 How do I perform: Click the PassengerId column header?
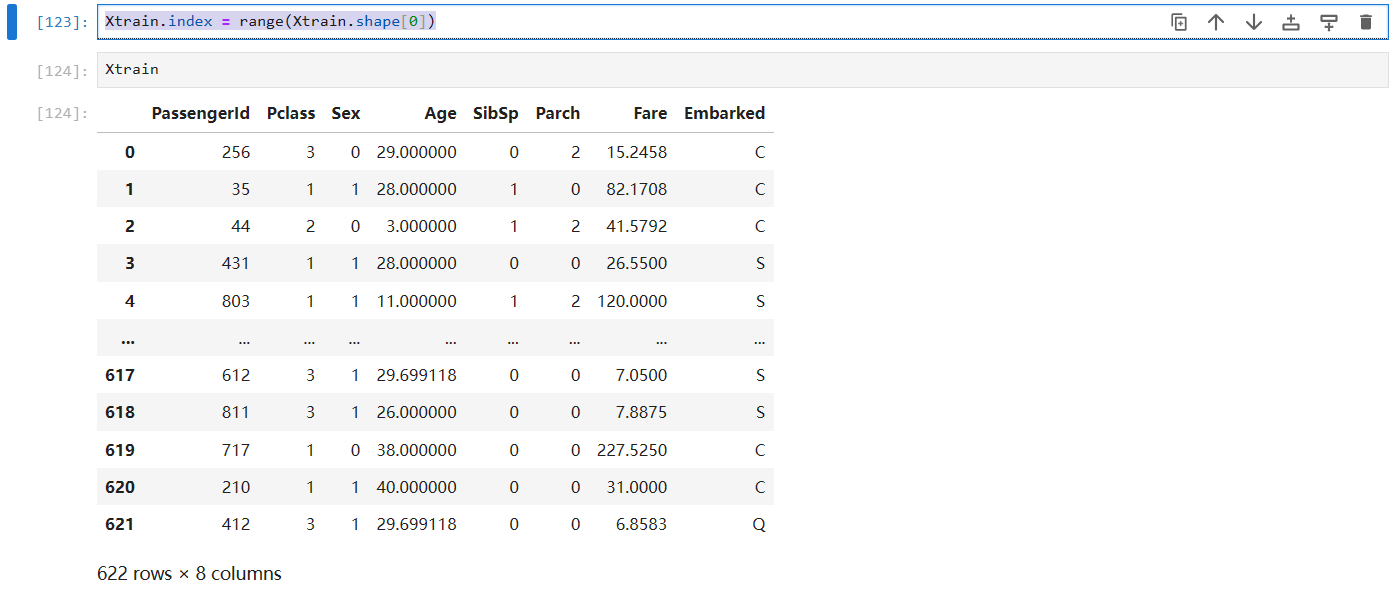(x=201, y=113)
